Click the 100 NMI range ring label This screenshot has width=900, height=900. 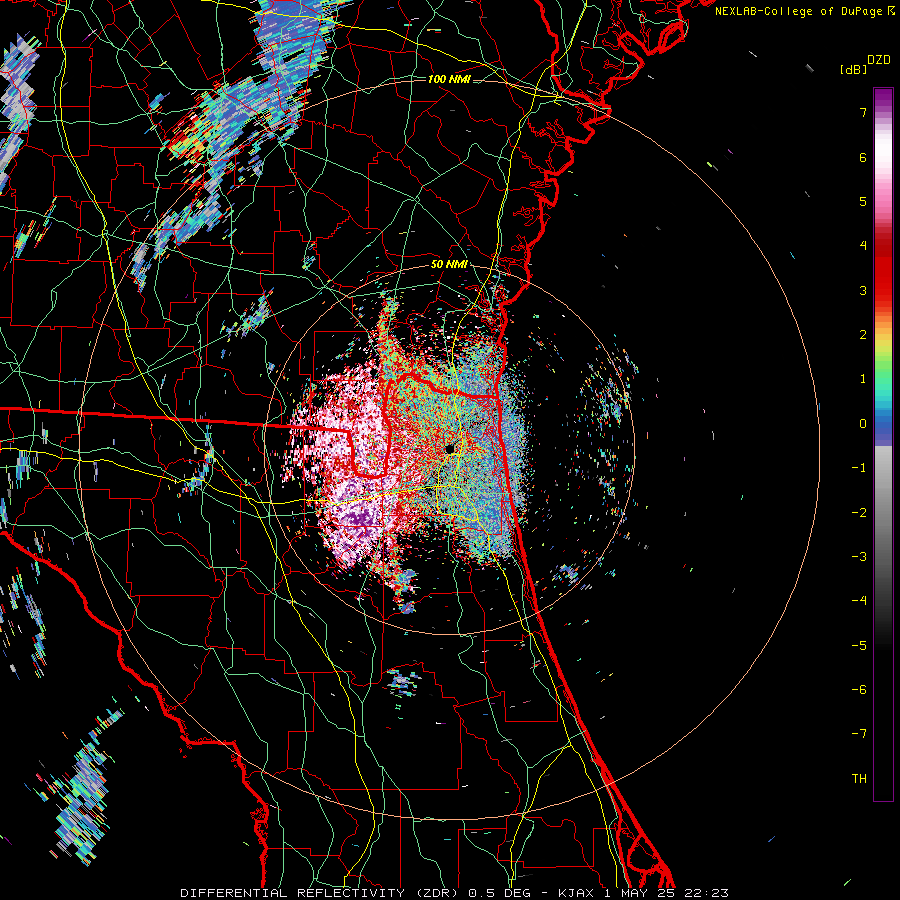(449, 79)
